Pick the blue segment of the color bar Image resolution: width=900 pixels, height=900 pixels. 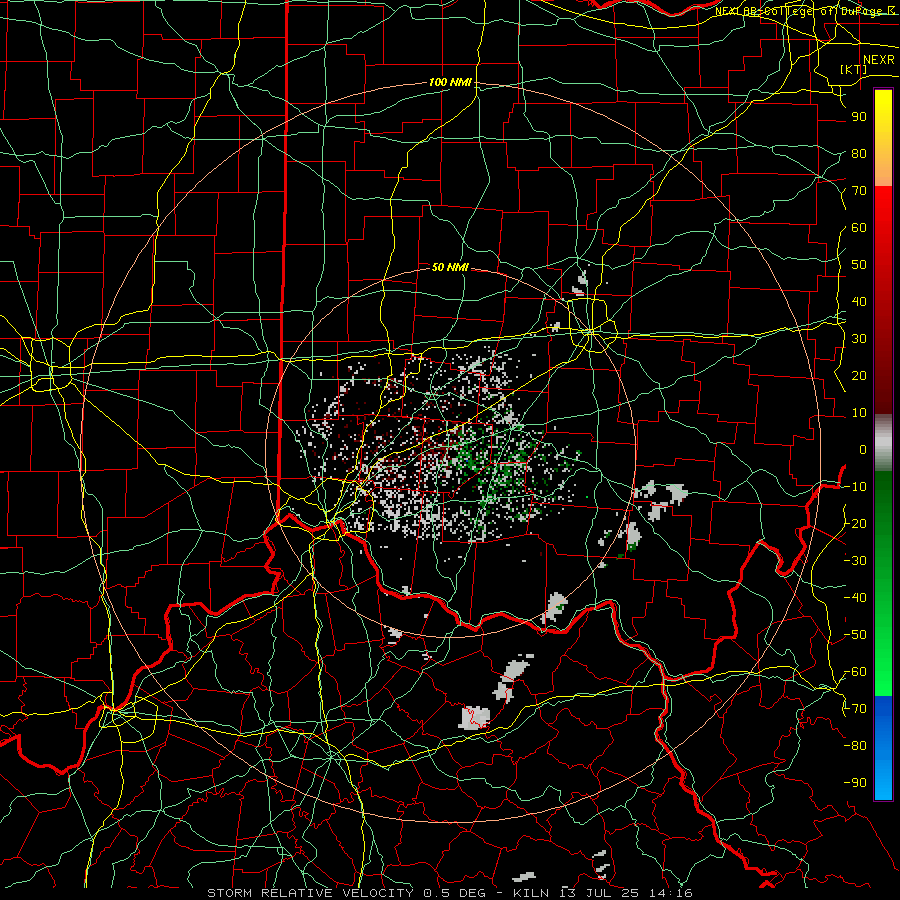point(883,747)
